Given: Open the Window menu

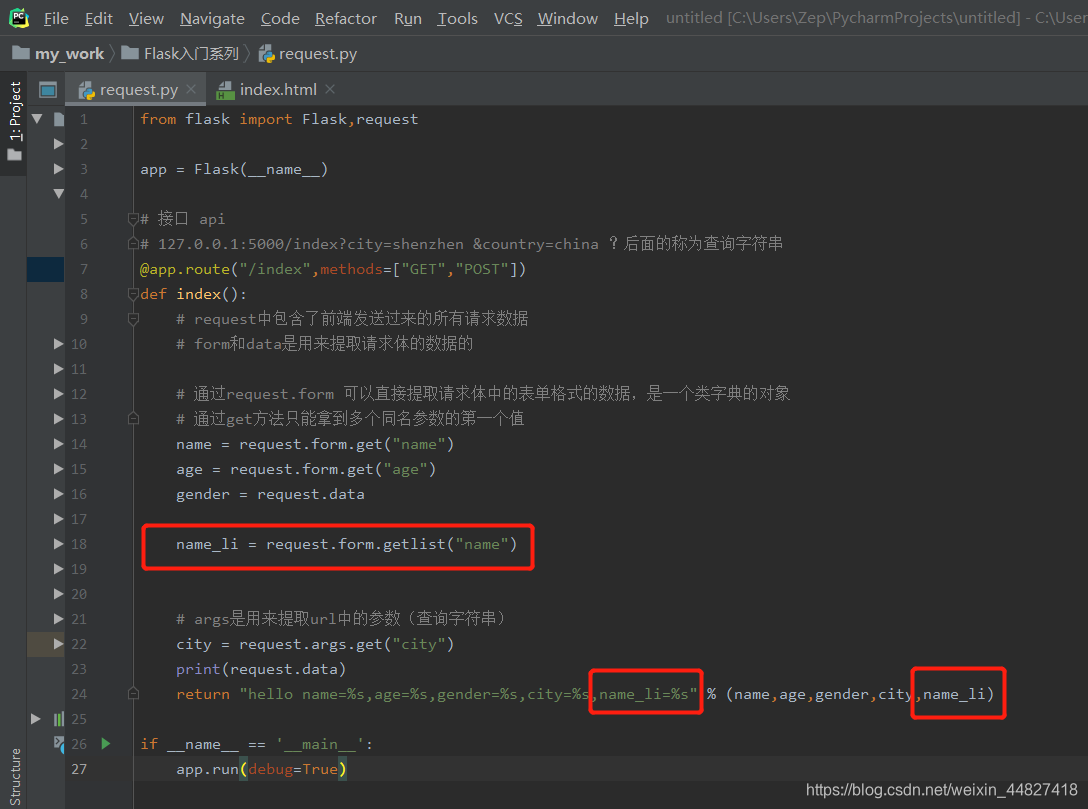Looking at the screenshot, I should 567,19.
